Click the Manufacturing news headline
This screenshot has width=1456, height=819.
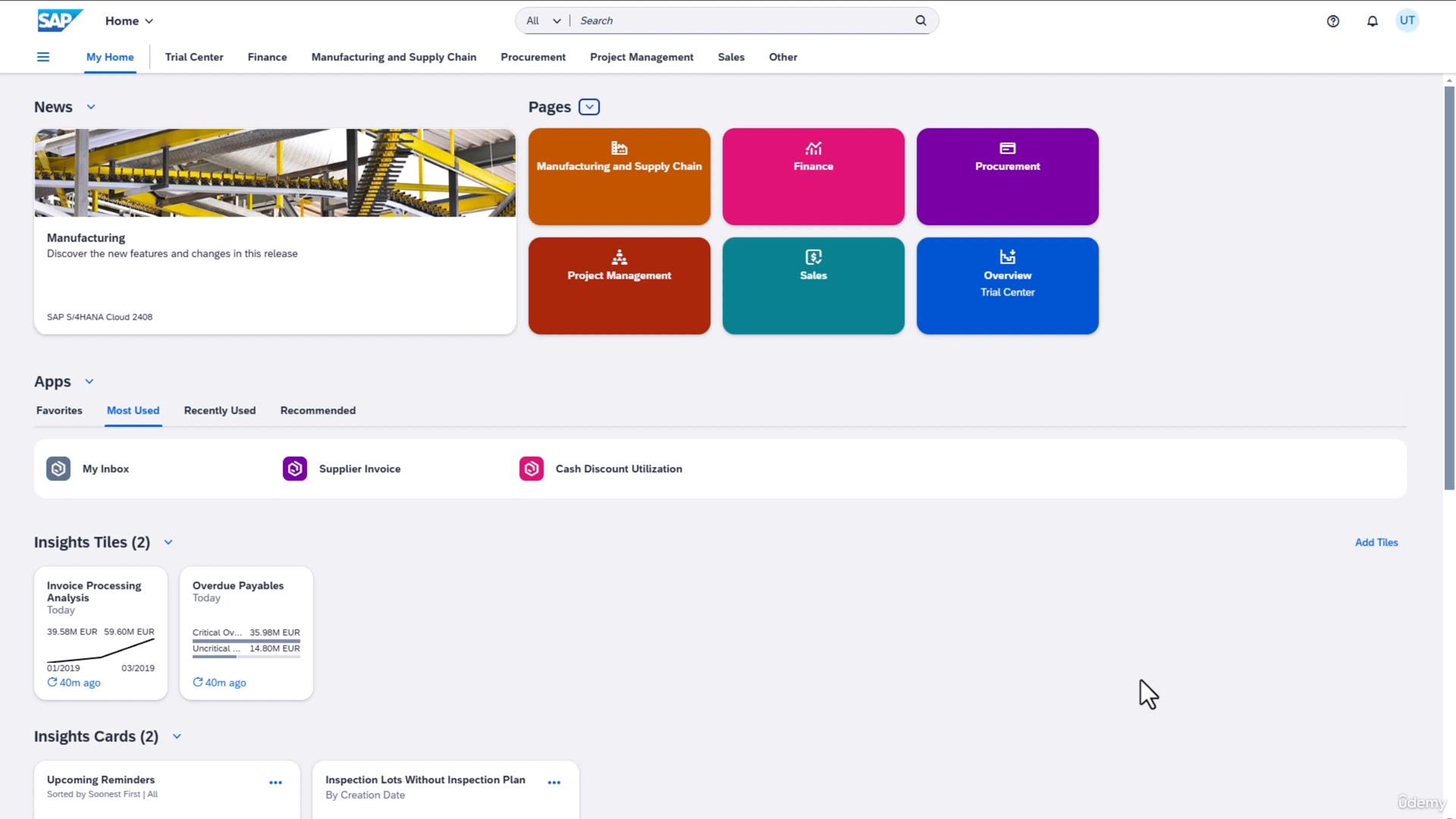click(x=86, y=237)
